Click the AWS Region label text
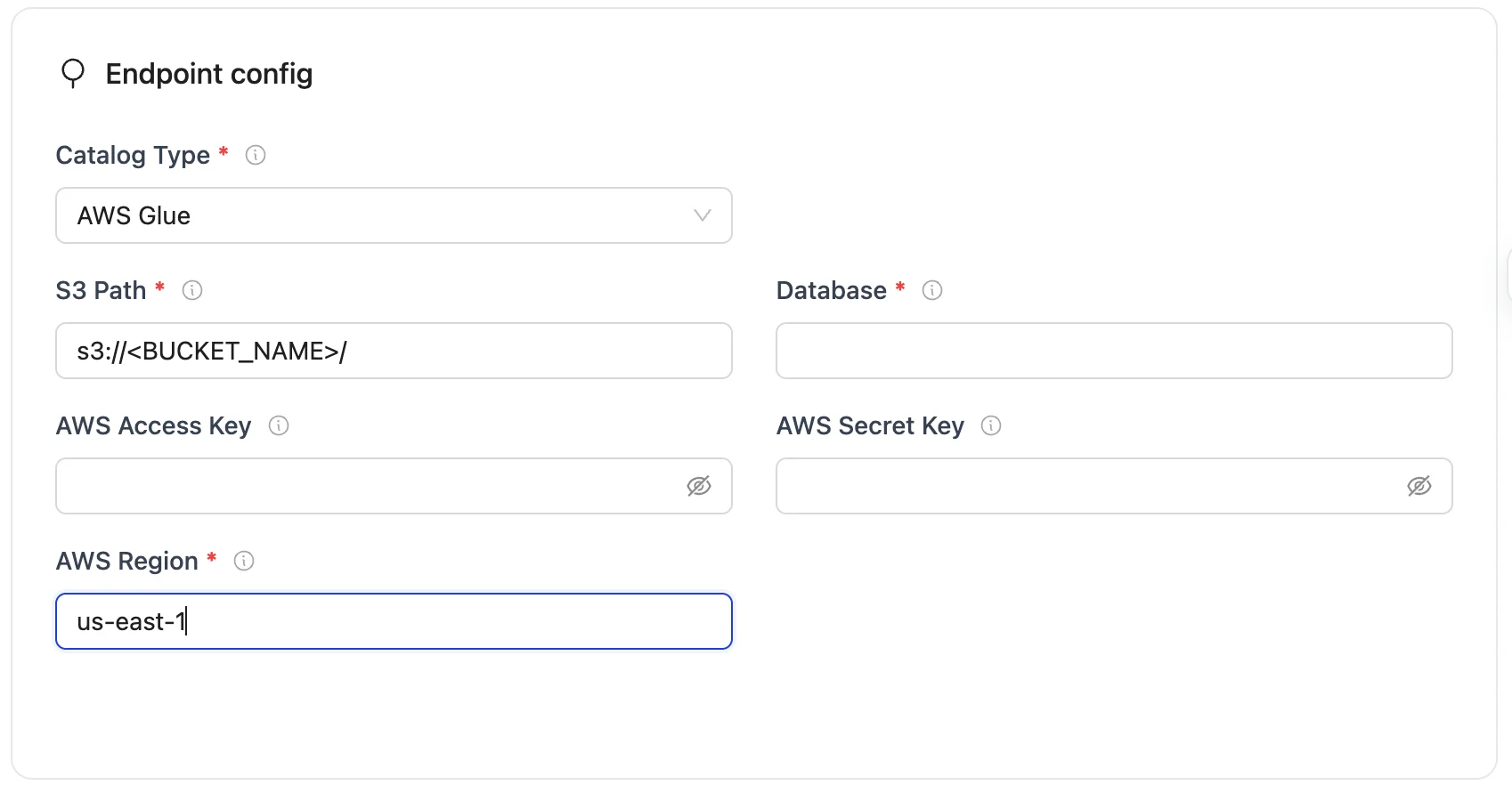Image resolution: width=1512 pixels, height=785 pixels. pos(126,561)
